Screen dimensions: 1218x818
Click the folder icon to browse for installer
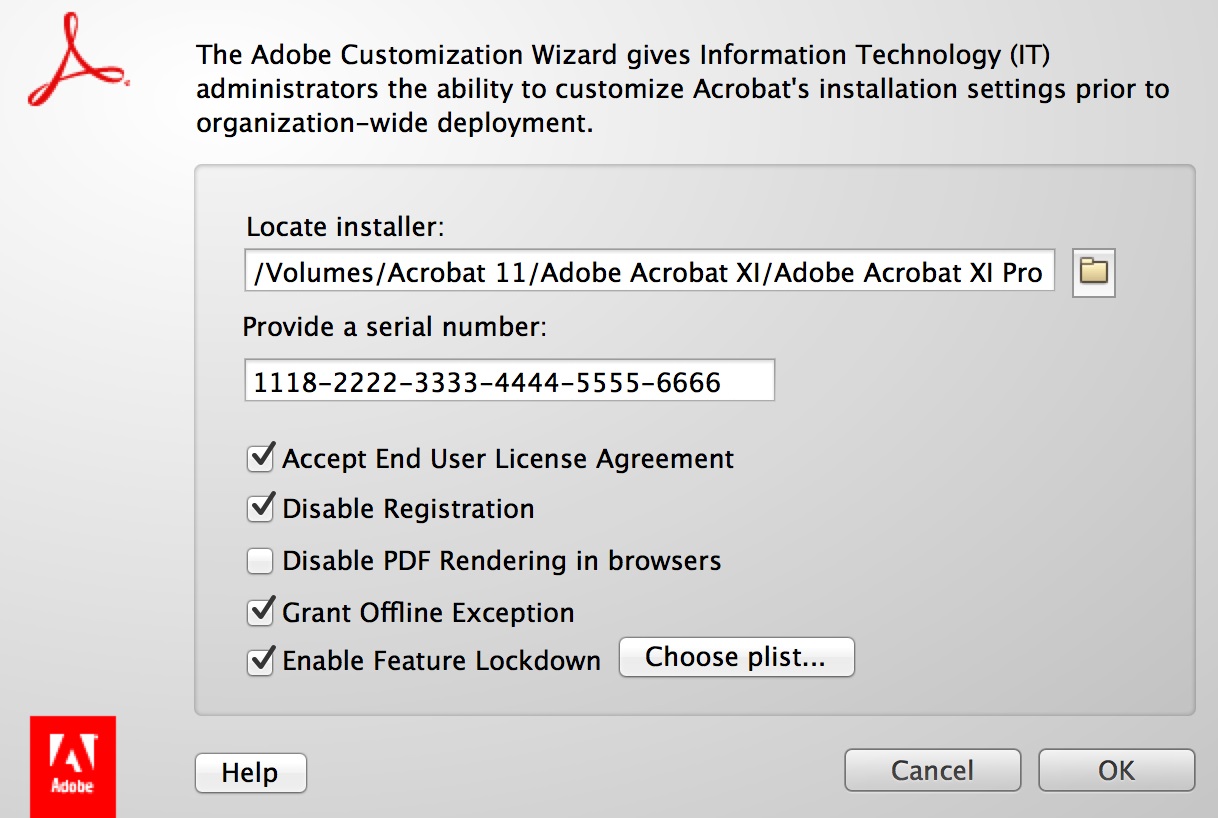coord(1093,271)
